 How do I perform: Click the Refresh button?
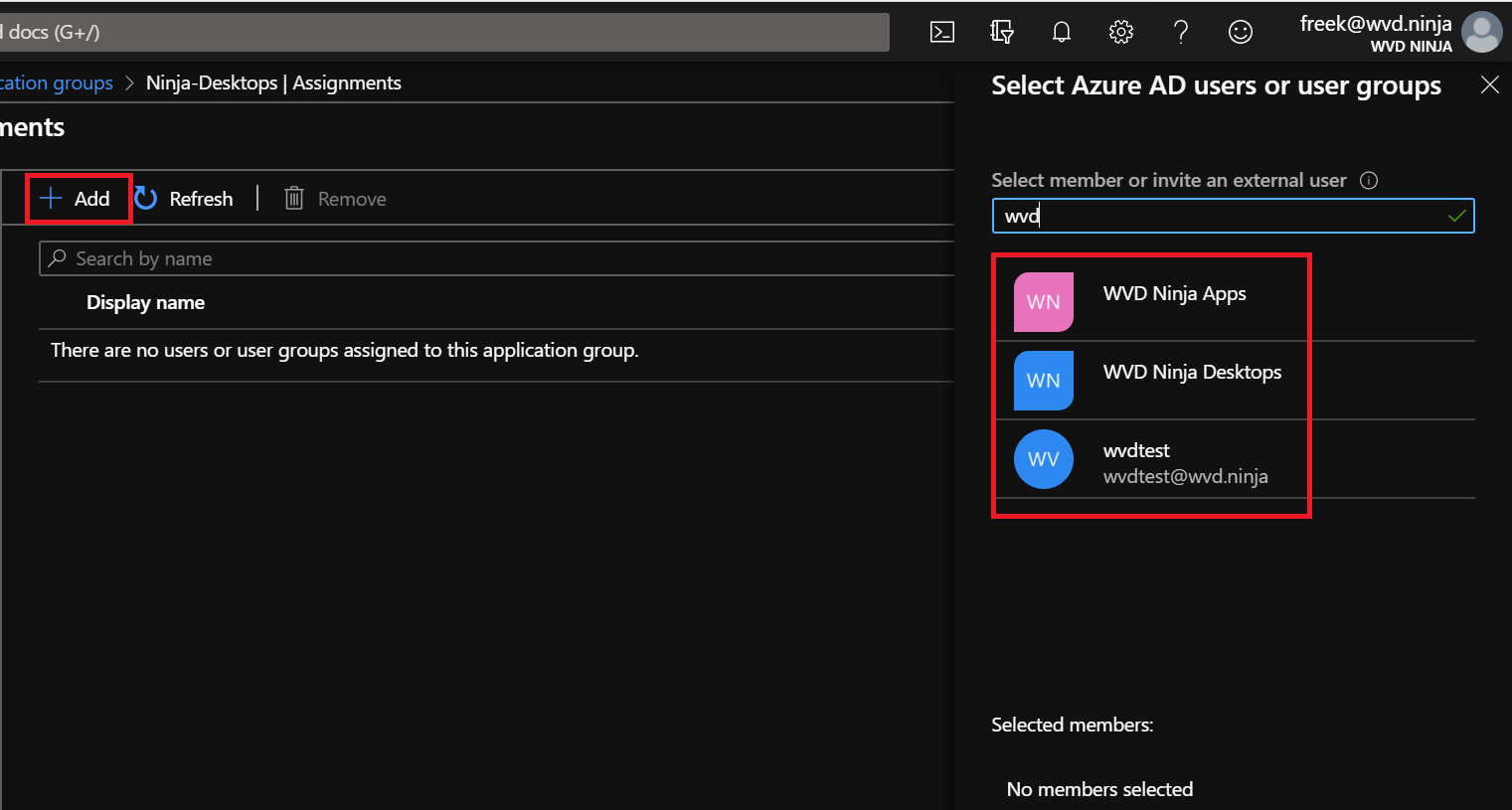pos(184,199)
